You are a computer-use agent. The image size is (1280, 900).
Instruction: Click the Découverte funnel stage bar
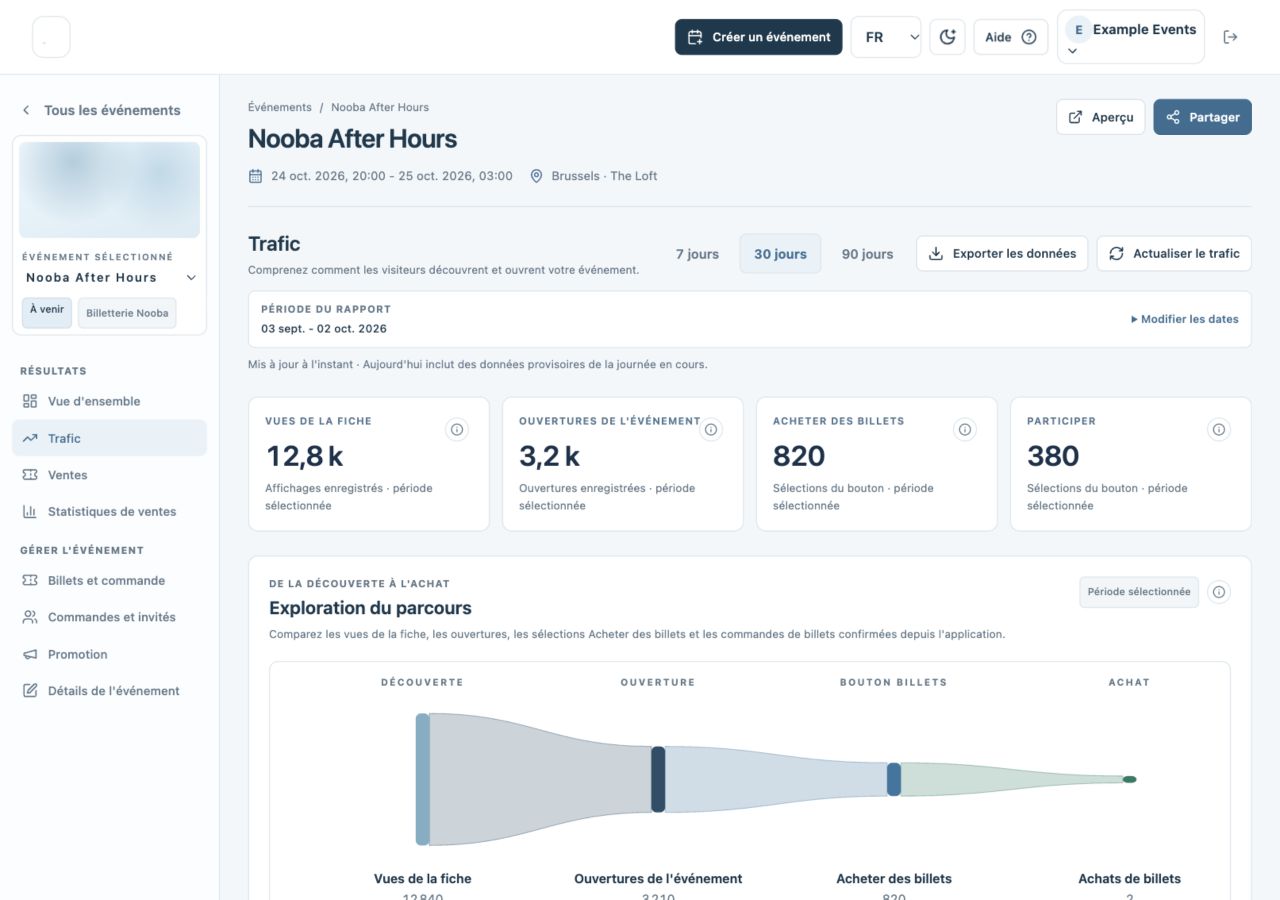(x=423, y=779)
